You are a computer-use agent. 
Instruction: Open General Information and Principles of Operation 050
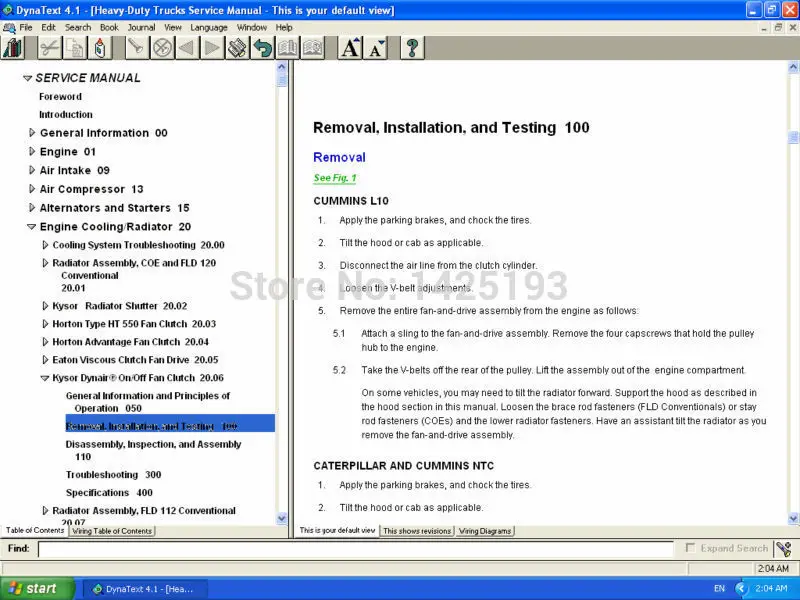point(148,402)
